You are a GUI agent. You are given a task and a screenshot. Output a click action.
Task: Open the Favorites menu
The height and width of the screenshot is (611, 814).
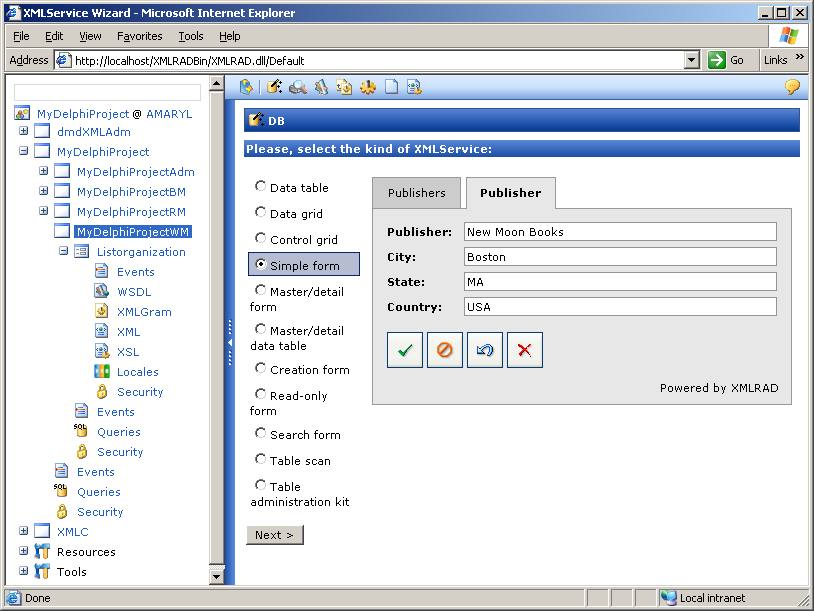(139, 36)
